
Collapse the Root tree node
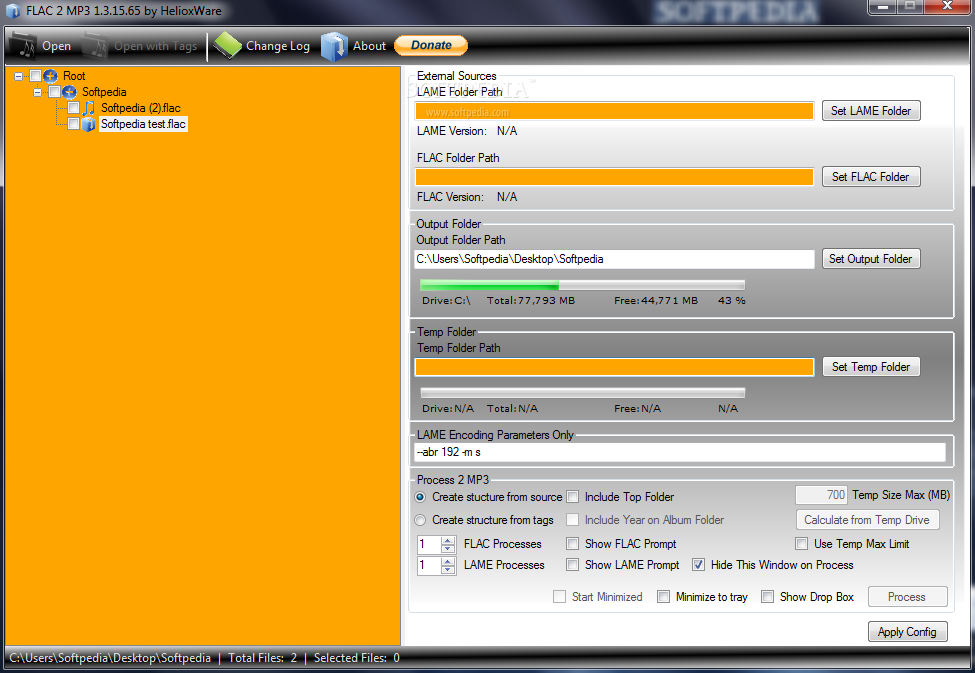point(19,76)
